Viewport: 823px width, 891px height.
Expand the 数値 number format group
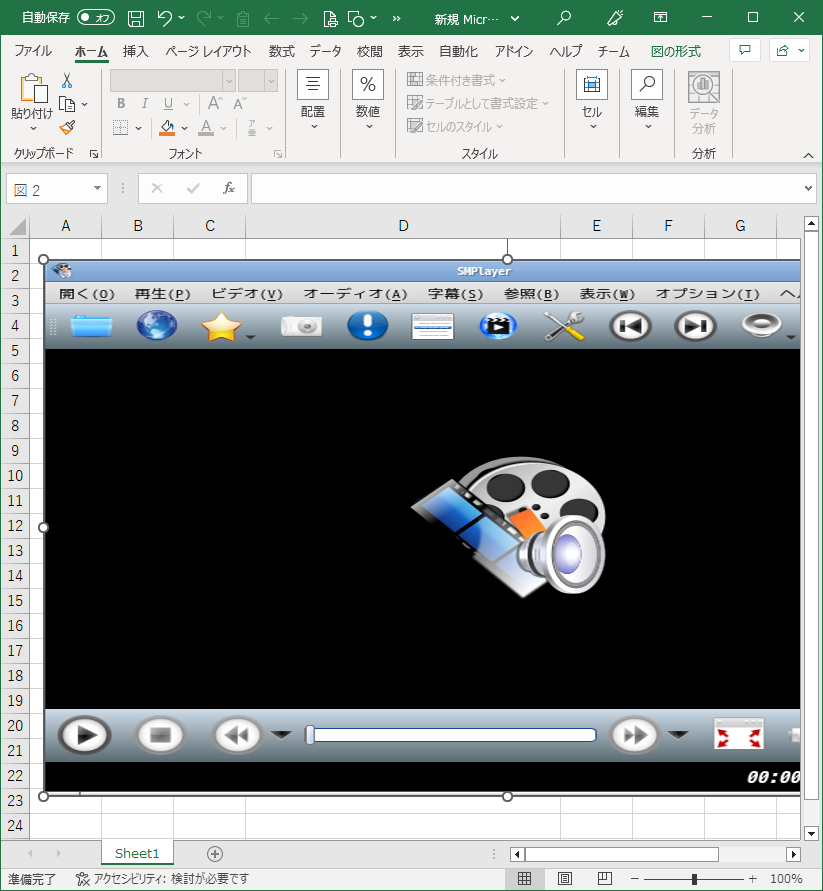pos(368,100)
